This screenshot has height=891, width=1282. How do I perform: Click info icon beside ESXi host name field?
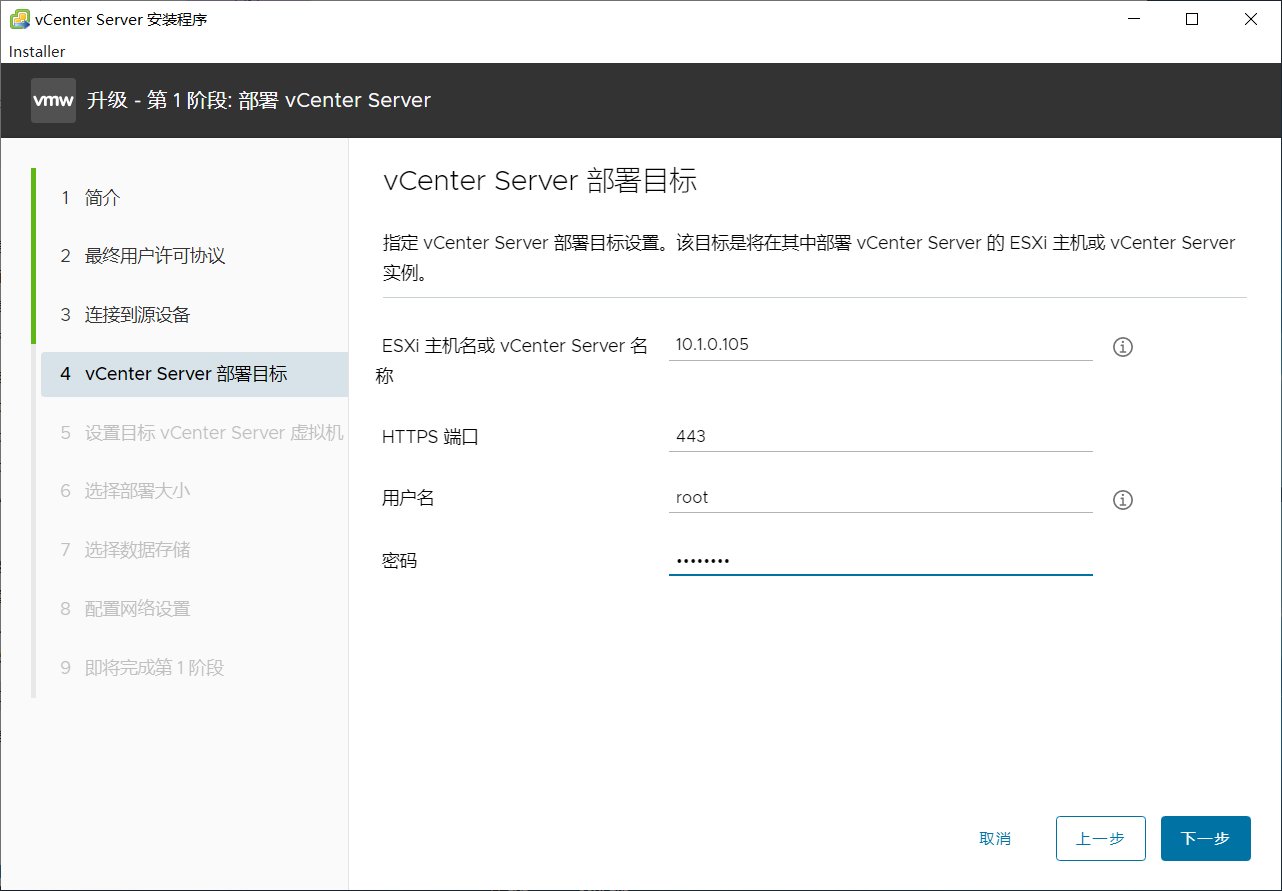coord(1123,347)
